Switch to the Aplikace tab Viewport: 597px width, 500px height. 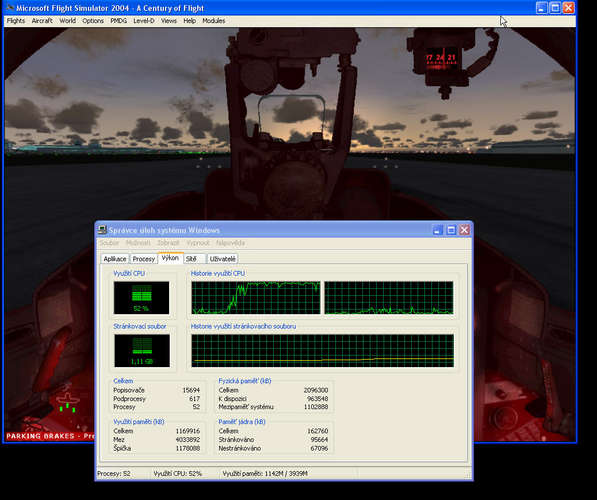(115, 259)
